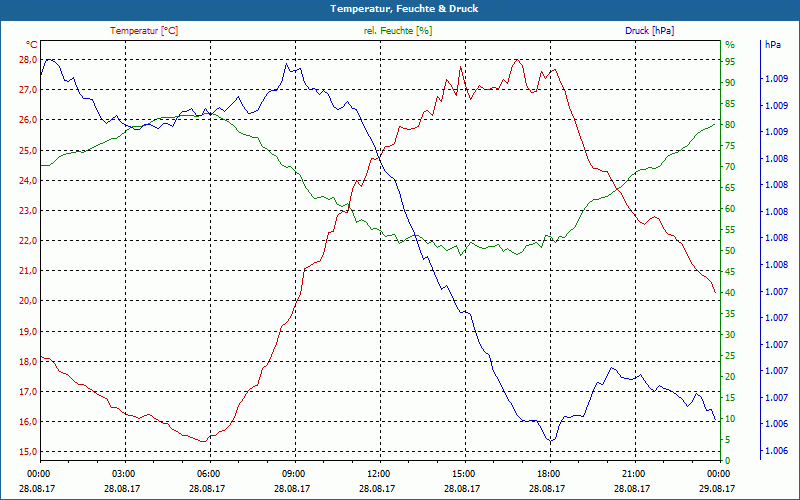Click the 'hPa' unit label on pressure axis

[772, 44]
